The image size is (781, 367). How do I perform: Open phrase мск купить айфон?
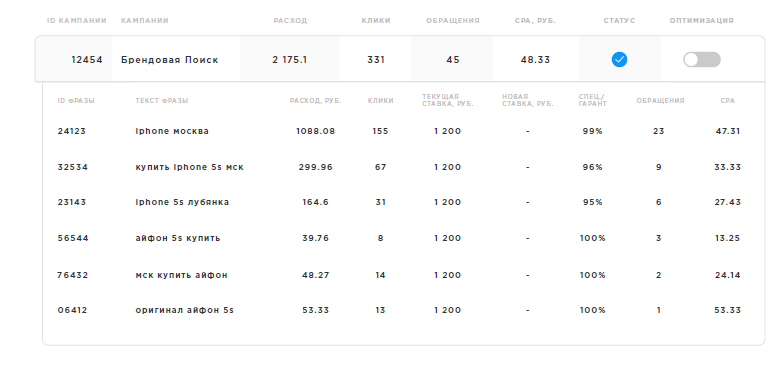click(181, 275)
